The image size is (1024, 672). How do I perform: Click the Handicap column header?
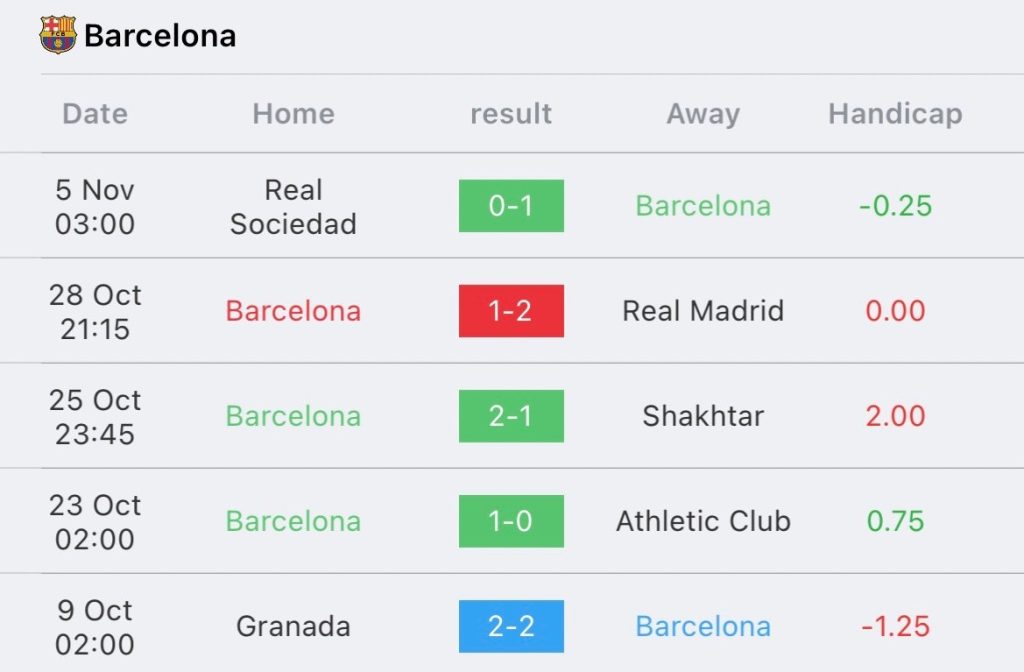pyautogui.click(x=895, y=114)
